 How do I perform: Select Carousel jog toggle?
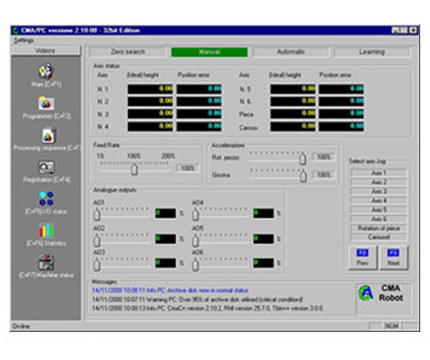(x=379, y=237)
